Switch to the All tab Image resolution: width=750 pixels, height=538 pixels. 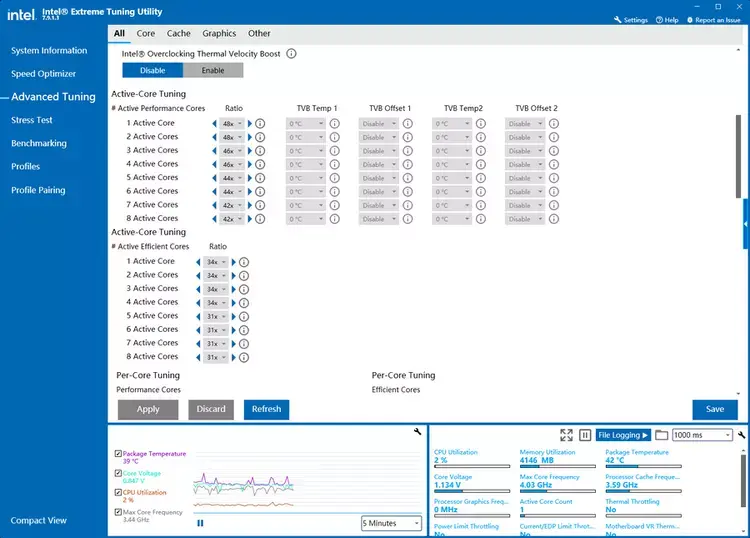click(119, 33)
